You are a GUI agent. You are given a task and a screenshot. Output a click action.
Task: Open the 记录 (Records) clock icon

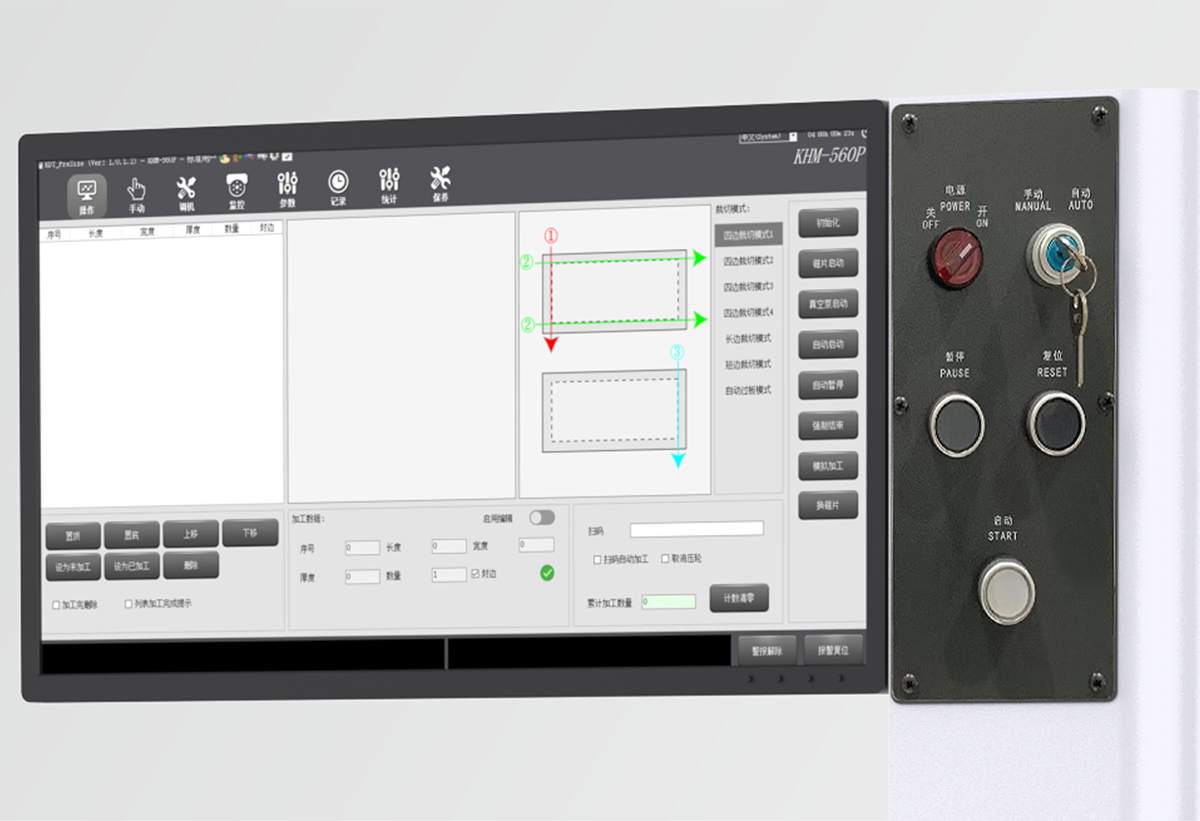[x=338, y=185]
